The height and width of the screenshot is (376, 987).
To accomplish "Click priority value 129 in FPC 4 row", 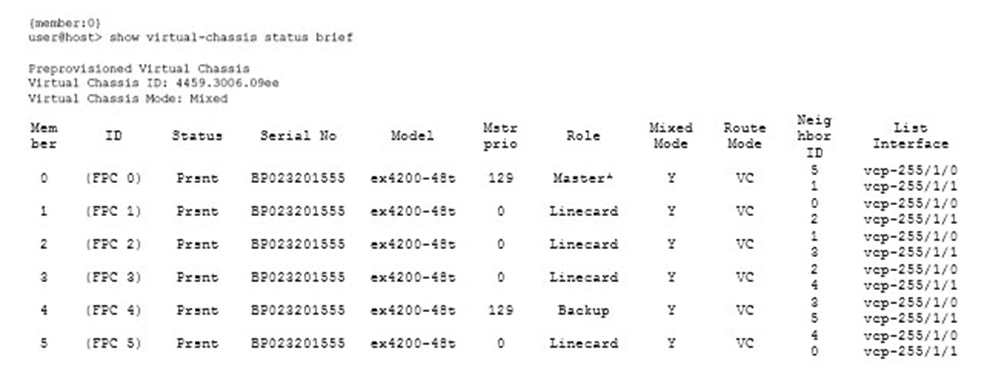I will [x=500, y=310].
